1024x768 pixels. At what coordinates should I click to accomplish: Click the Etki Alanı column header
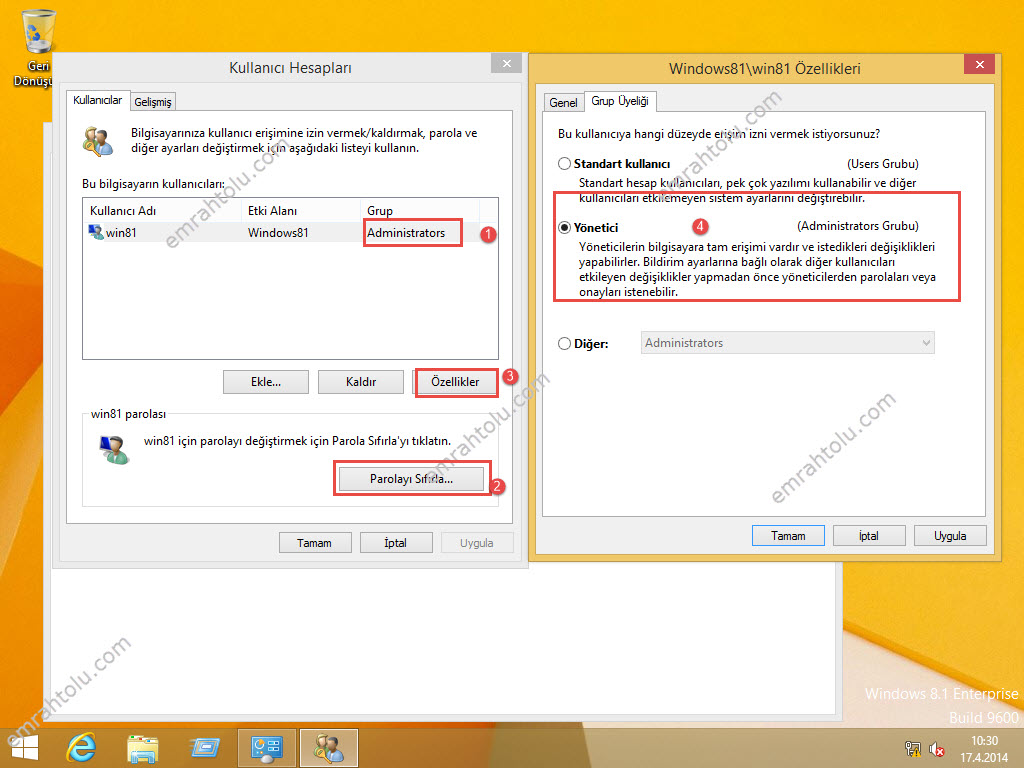[300, 210]
